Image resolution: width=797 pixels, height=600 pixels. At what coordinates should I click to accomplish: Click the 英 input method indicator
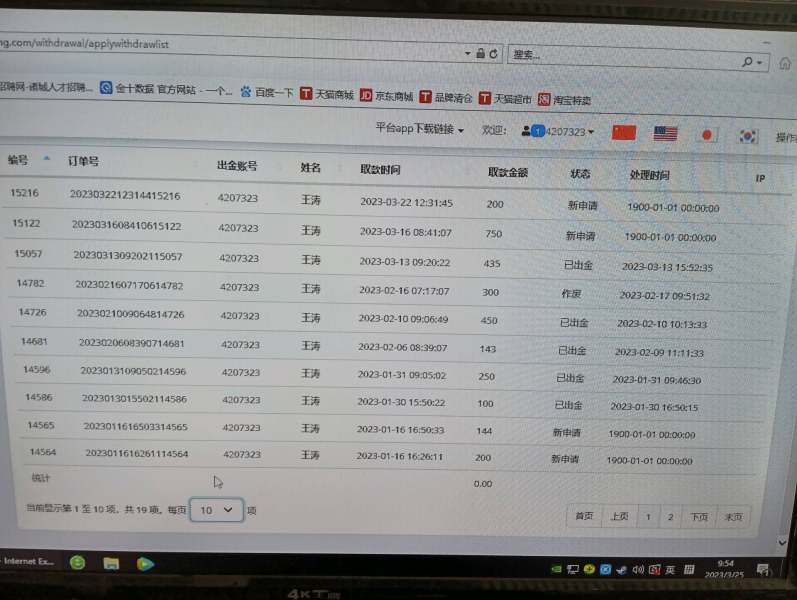pyautogui.click(x=670, y=570)
